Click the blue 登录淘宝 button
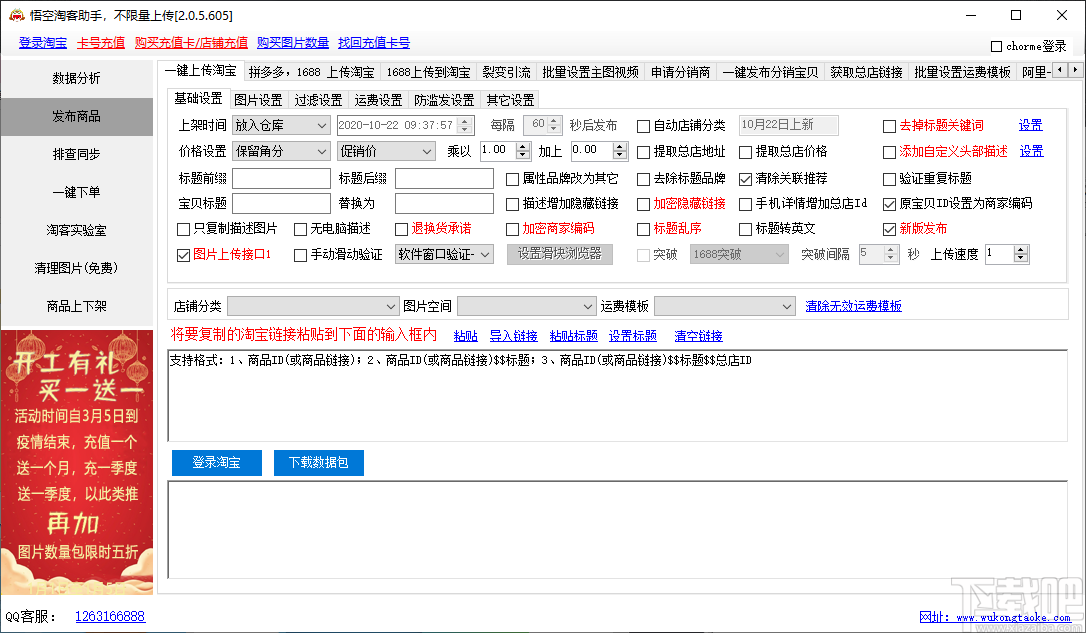The image size is (1086, 633). point(217,463)
